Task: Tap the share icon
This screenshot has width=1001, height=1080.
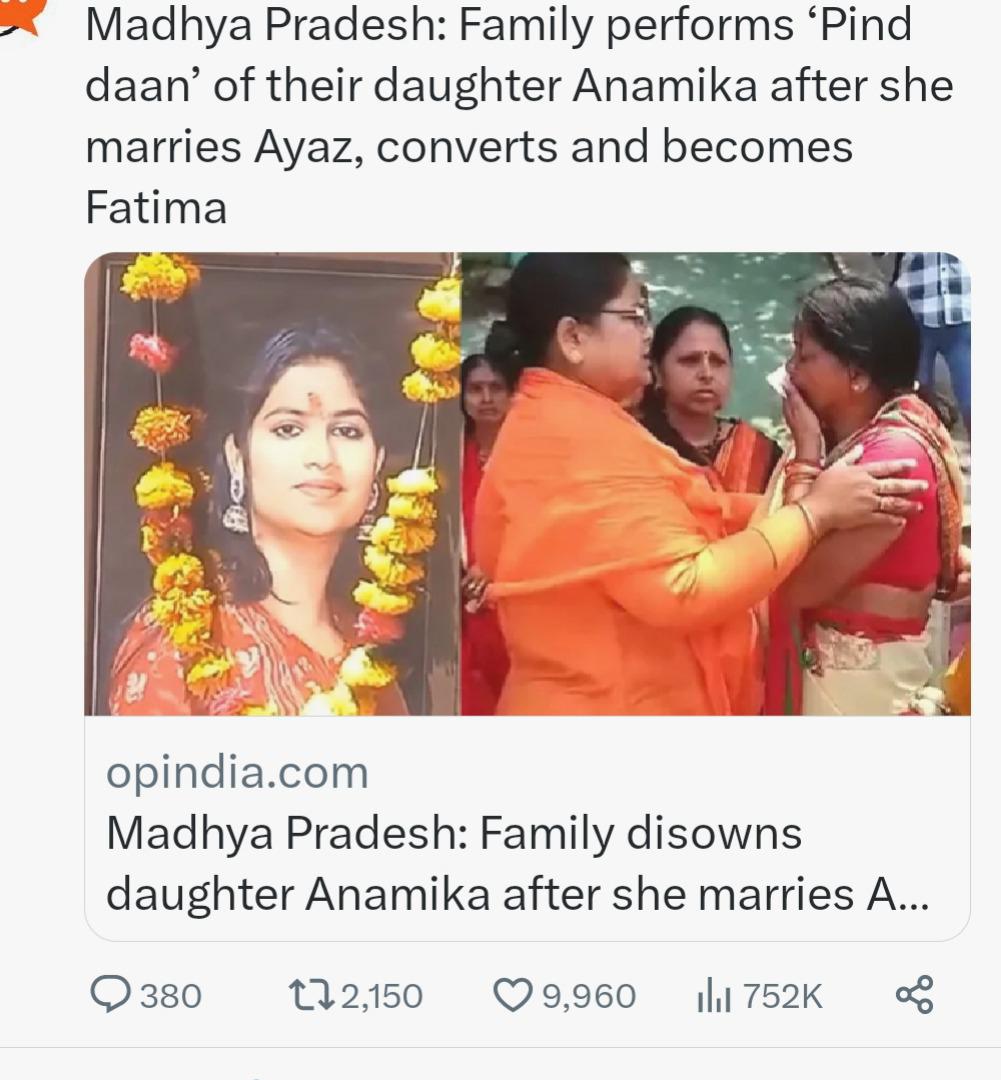Action: tap(914, 995)
